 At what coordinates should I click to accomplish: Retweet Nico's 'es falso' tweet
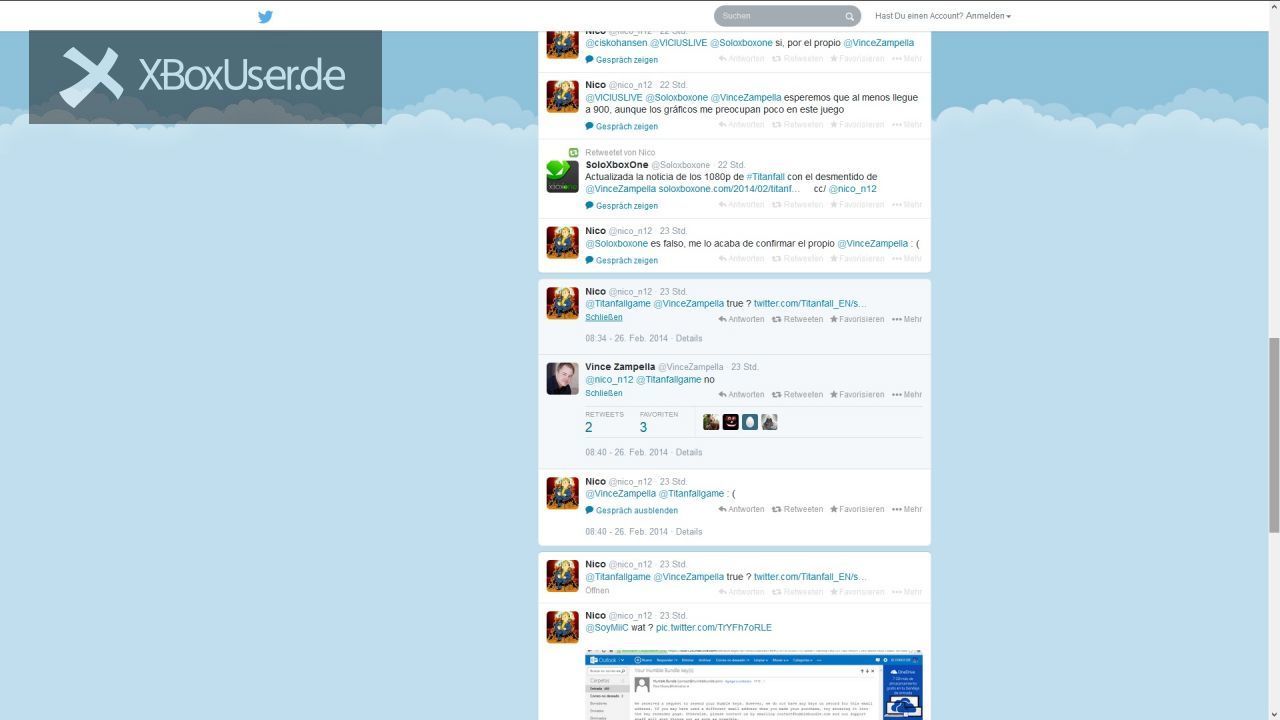point(797,258)
